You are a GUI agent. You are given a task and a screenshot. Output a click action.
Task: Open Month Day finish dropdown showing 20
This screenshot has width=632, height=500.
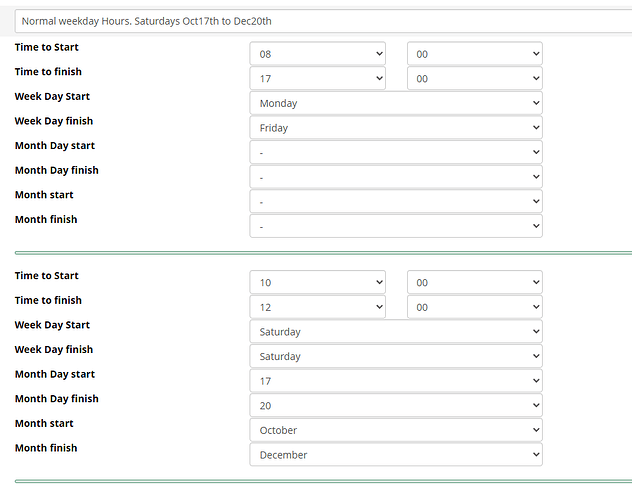tap(395, 406)
